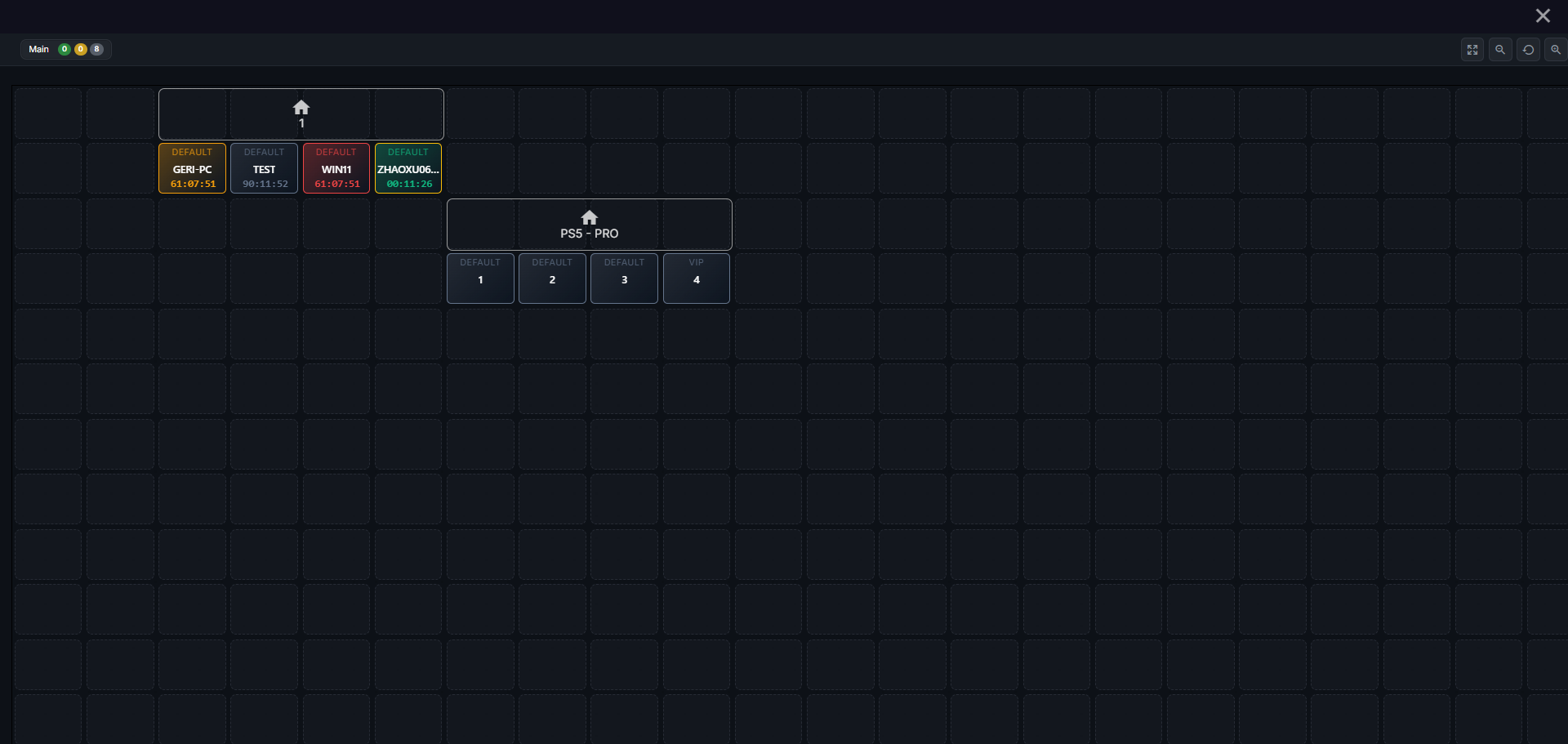
Task: Select PS5 console station 1
Action: pyautogui.click(x=480, y=278)
